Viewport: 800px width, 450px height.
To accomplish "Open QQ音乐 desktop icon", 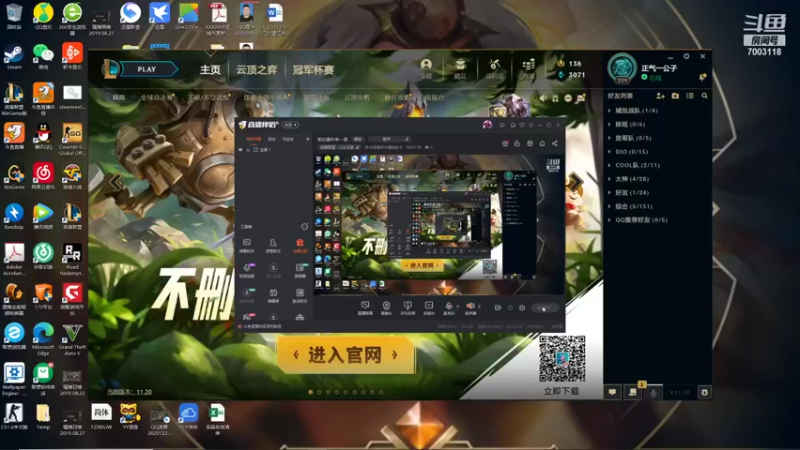I will 43,16.
